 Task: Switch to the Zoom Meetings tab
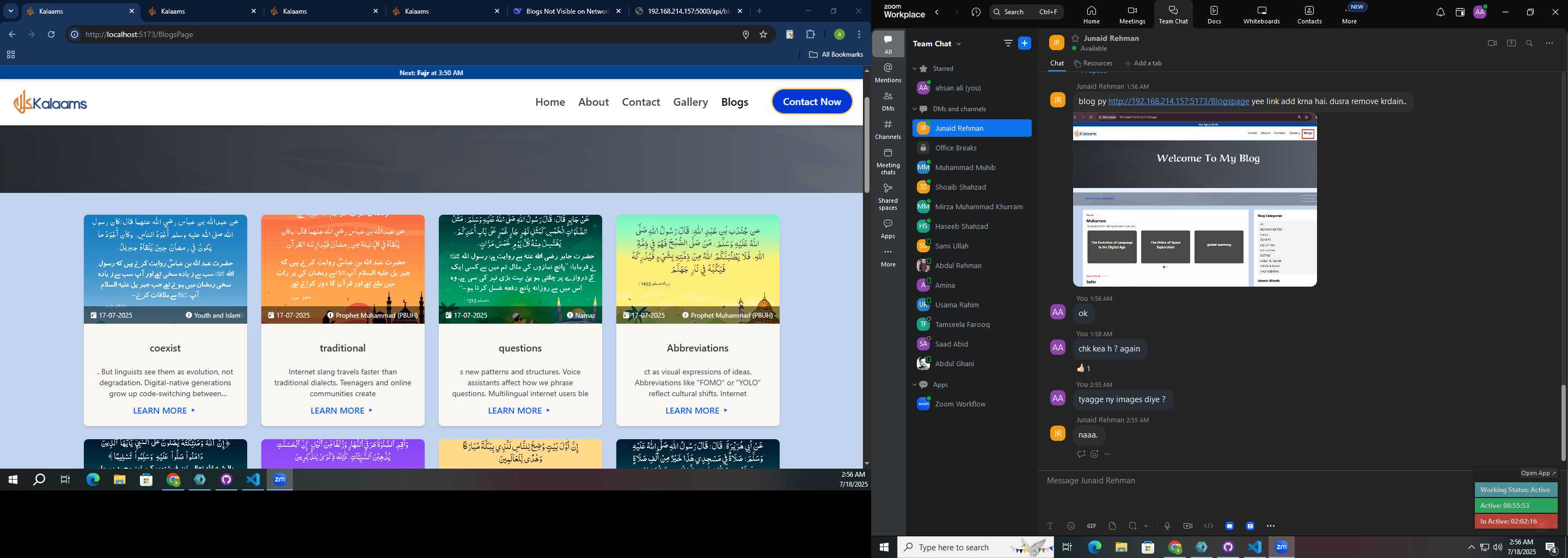pos(1132,15)
